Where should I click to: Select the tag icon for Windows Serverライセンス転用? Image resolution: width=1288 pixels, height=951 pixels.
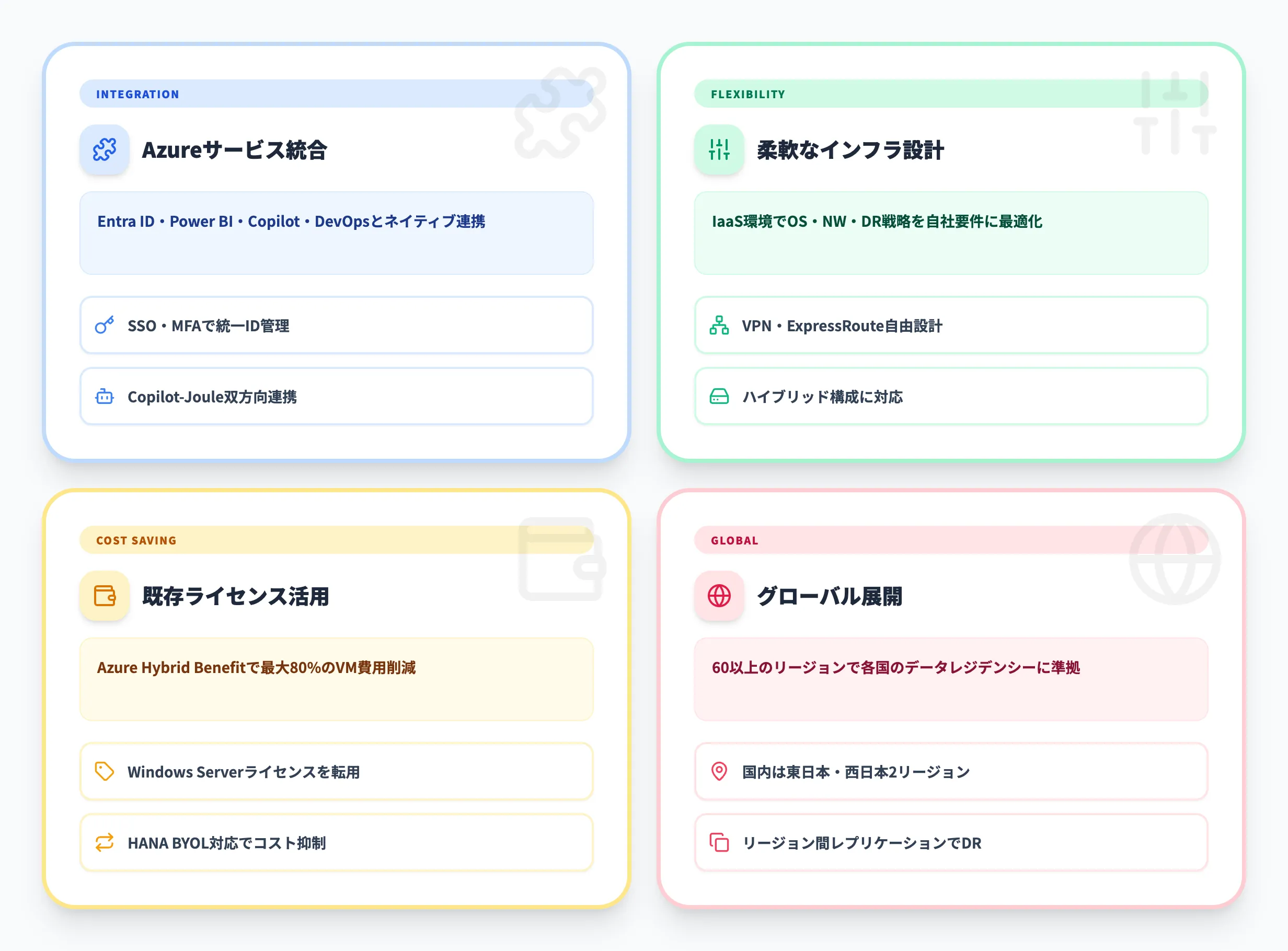(x=106, y=771)
